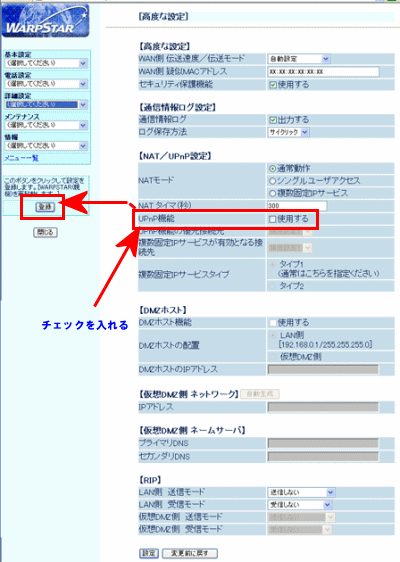
Task: Click the WARPSTAR logo
Action: (45, 22)
